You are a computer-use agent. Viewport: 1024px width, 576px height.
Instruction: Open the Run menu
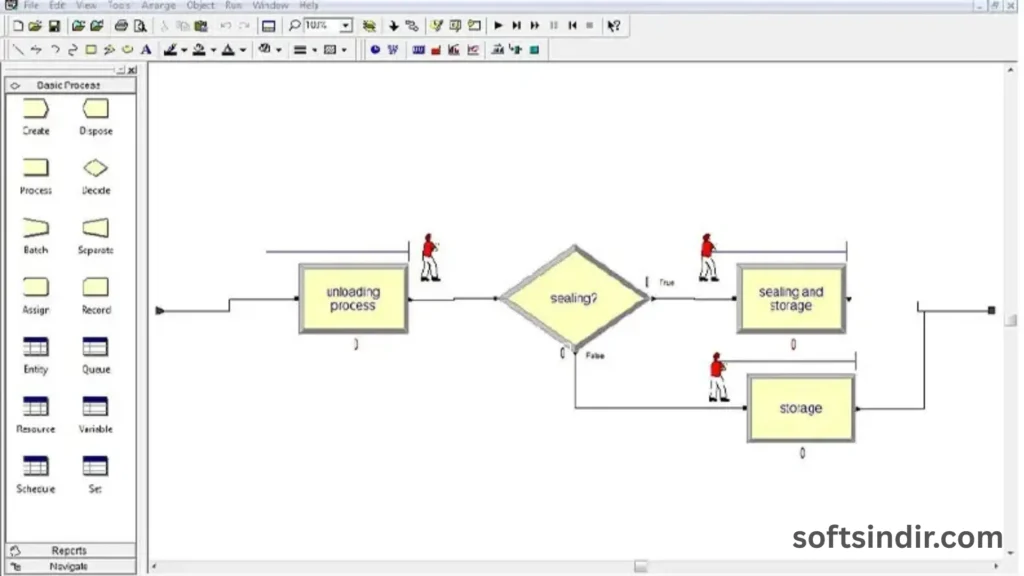[x=233, y=5]
